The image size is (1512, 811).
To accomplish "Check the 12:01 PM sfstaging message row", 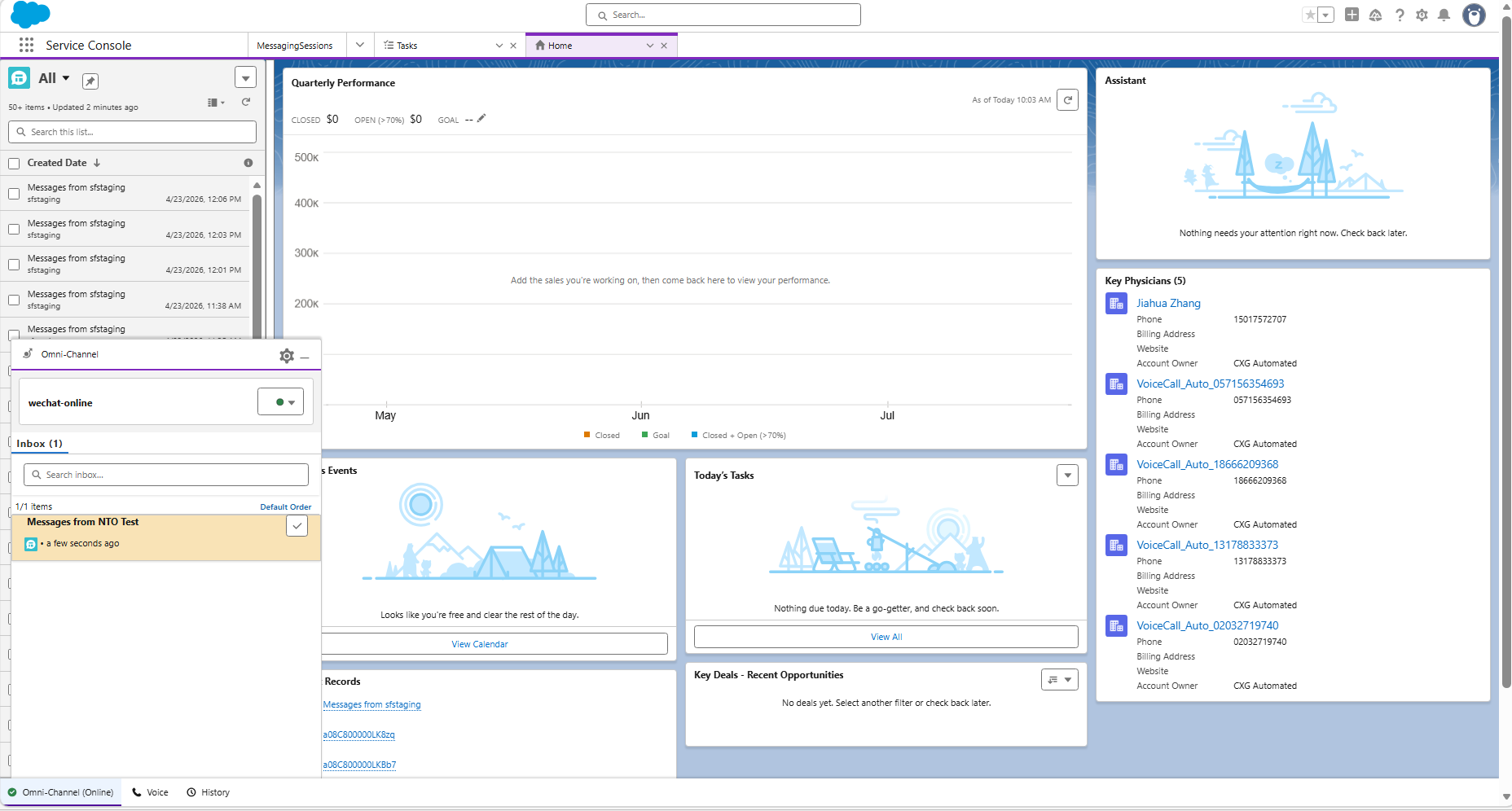I will click(x=14, y=265).
